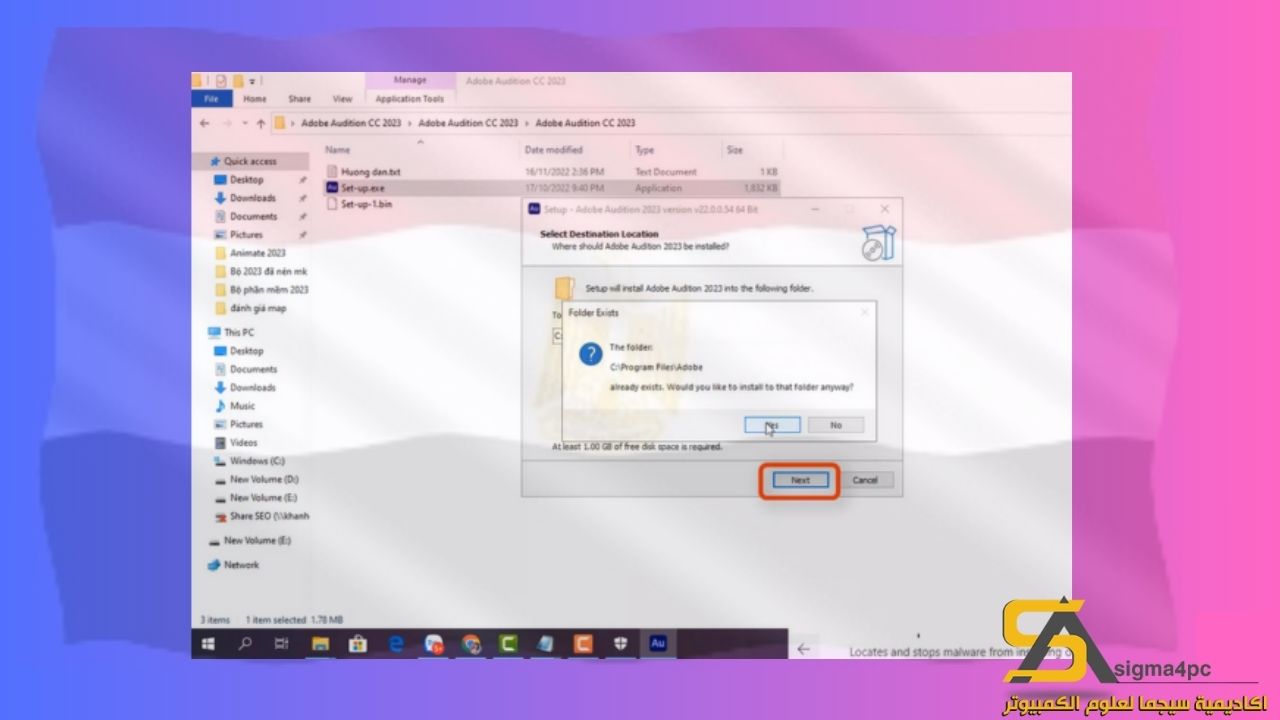This screenshot has height=720, width=1280.
Task: Select the Set-up-1.bin file name
Action: (x=366, y=204)
